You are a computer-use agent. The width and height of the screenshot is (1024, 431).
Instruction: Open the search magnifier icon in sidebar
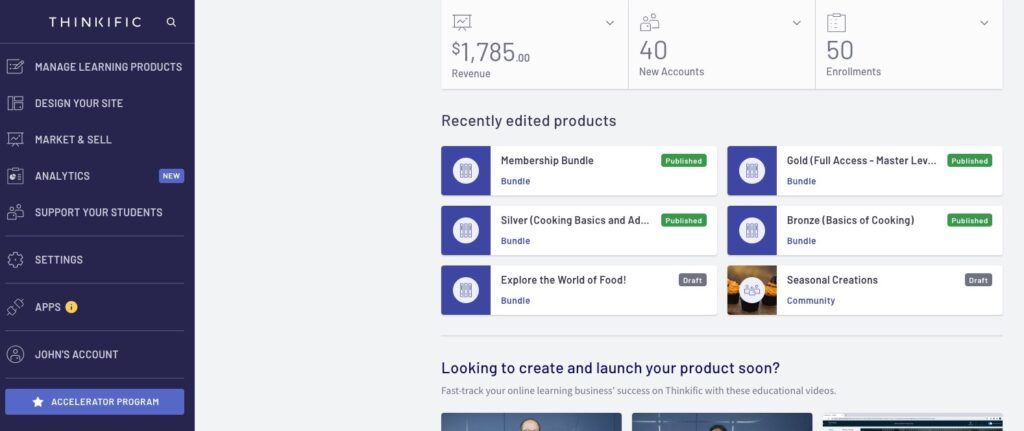pyautogui.click(x=171, y=22)
